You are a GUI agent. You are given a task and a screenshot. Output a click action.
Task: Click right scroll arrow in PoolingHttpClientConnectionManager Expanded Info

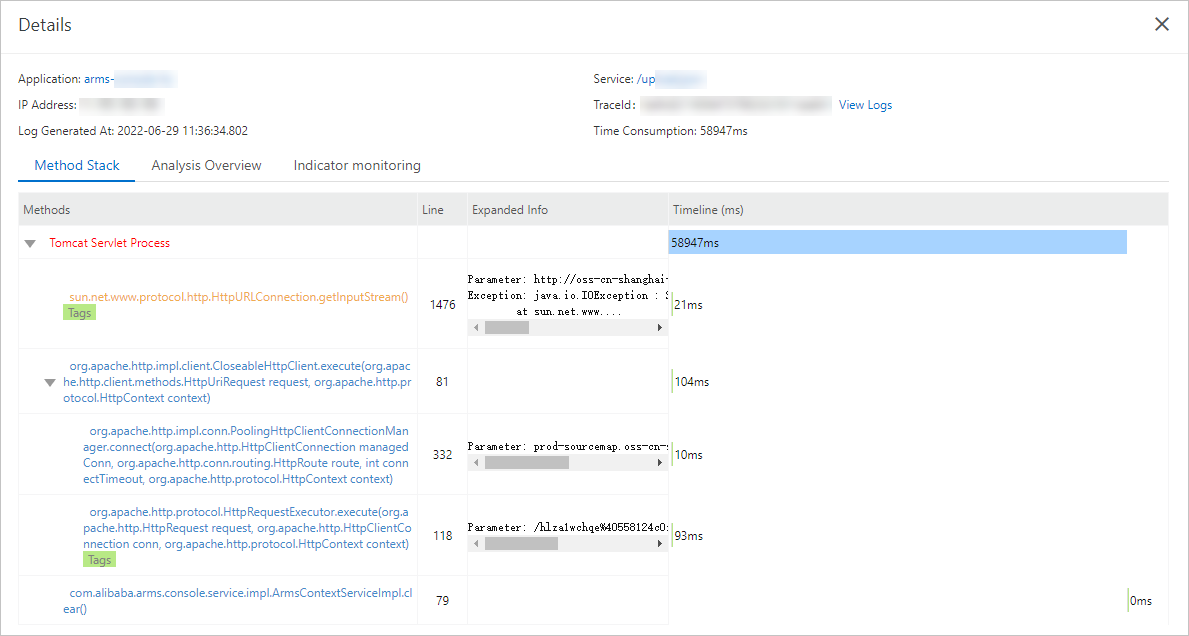[x=658, y=462]
